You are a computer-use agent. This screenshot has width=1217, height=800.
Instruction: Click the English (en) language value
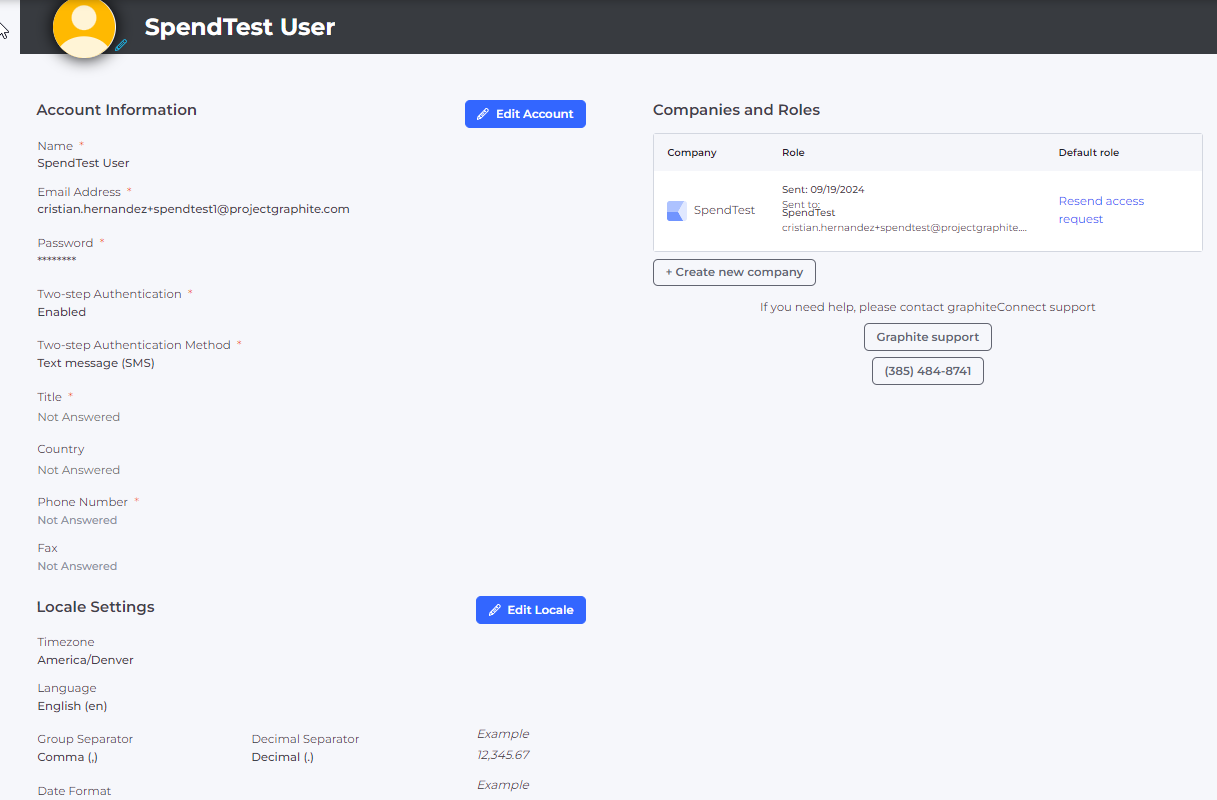pos(73,706)
